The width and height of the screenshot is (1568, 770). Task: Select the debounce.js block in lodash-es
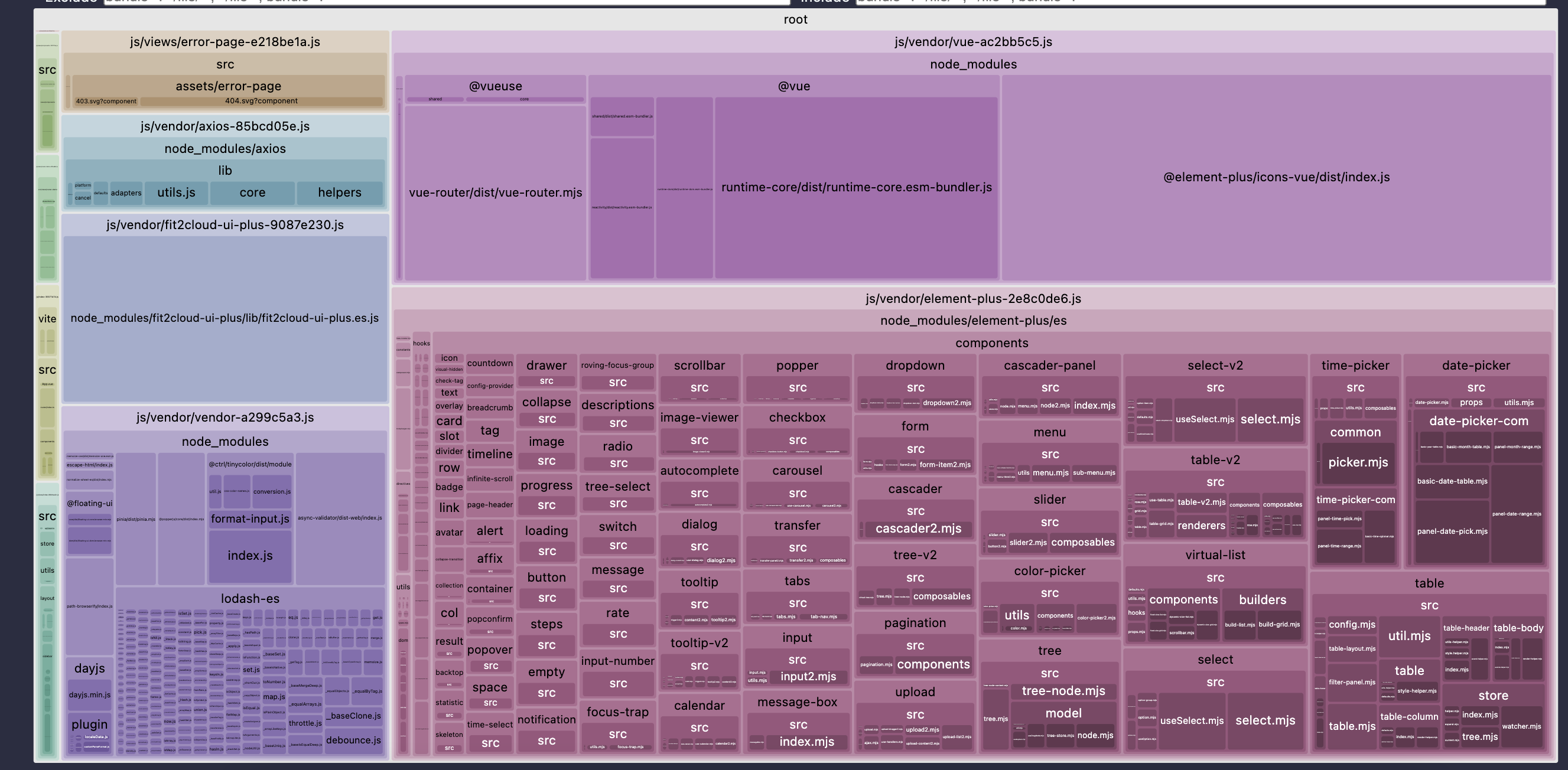[x=353, y=740]
